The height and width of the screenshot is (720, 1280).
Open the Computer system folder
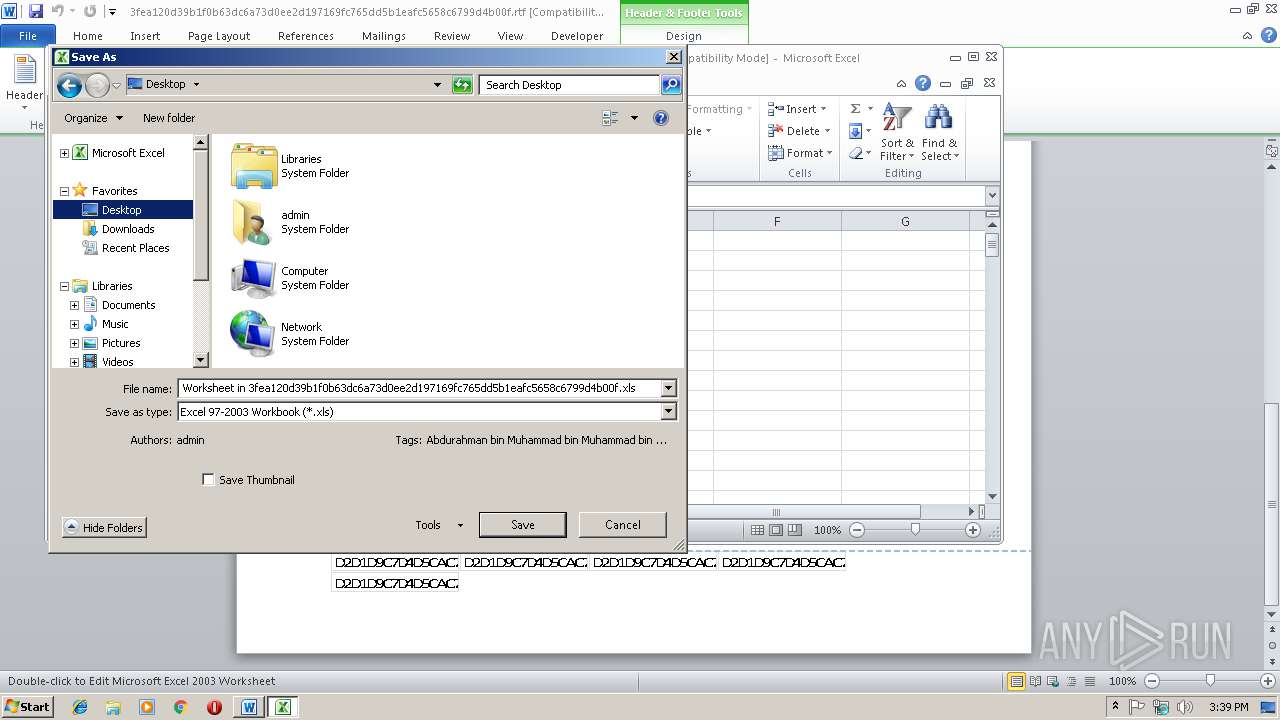[254, 278]
